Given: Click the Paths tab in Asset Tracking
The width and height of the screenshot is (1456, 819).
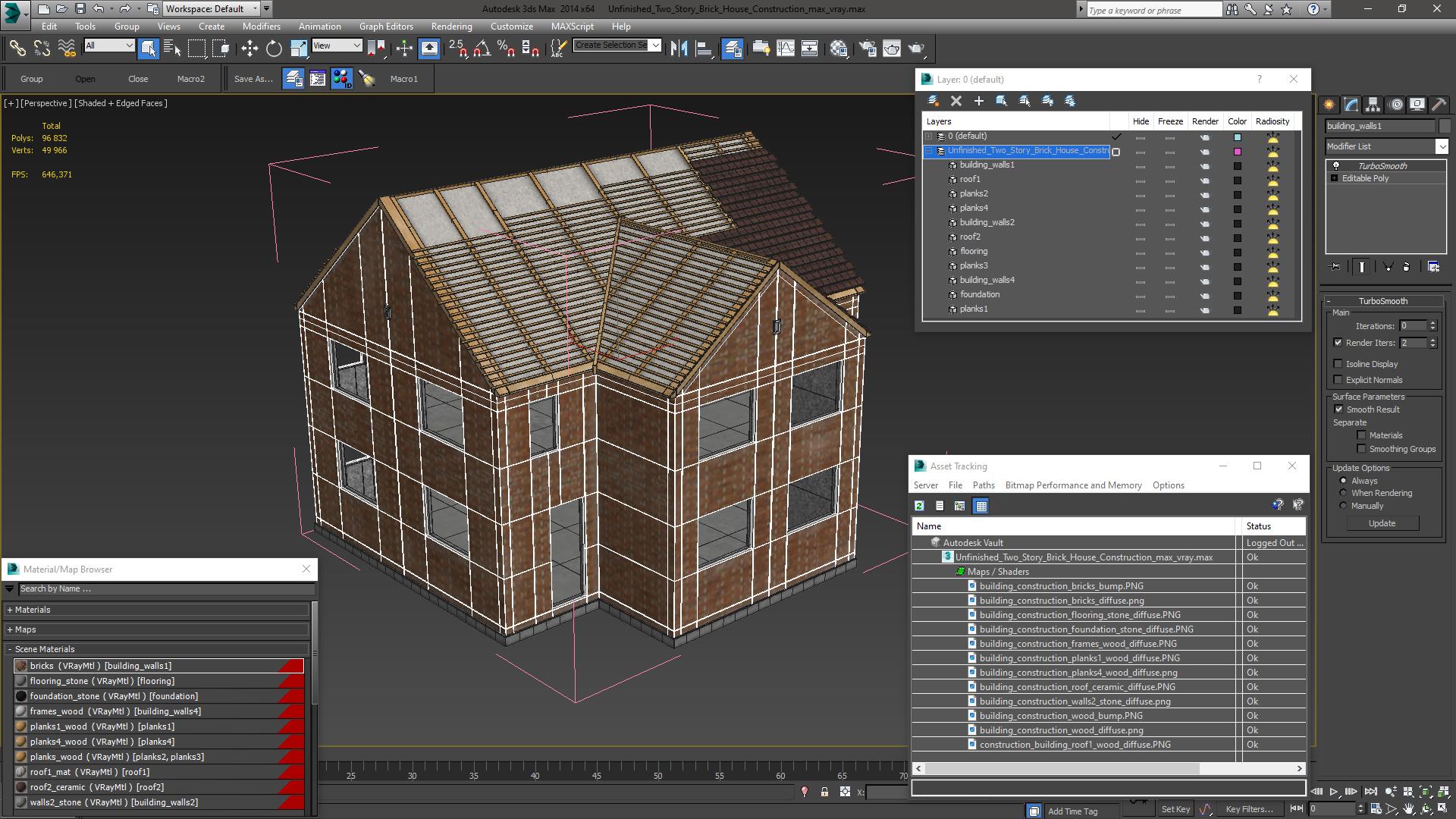Looking at the screenshot, I should 984,485.
